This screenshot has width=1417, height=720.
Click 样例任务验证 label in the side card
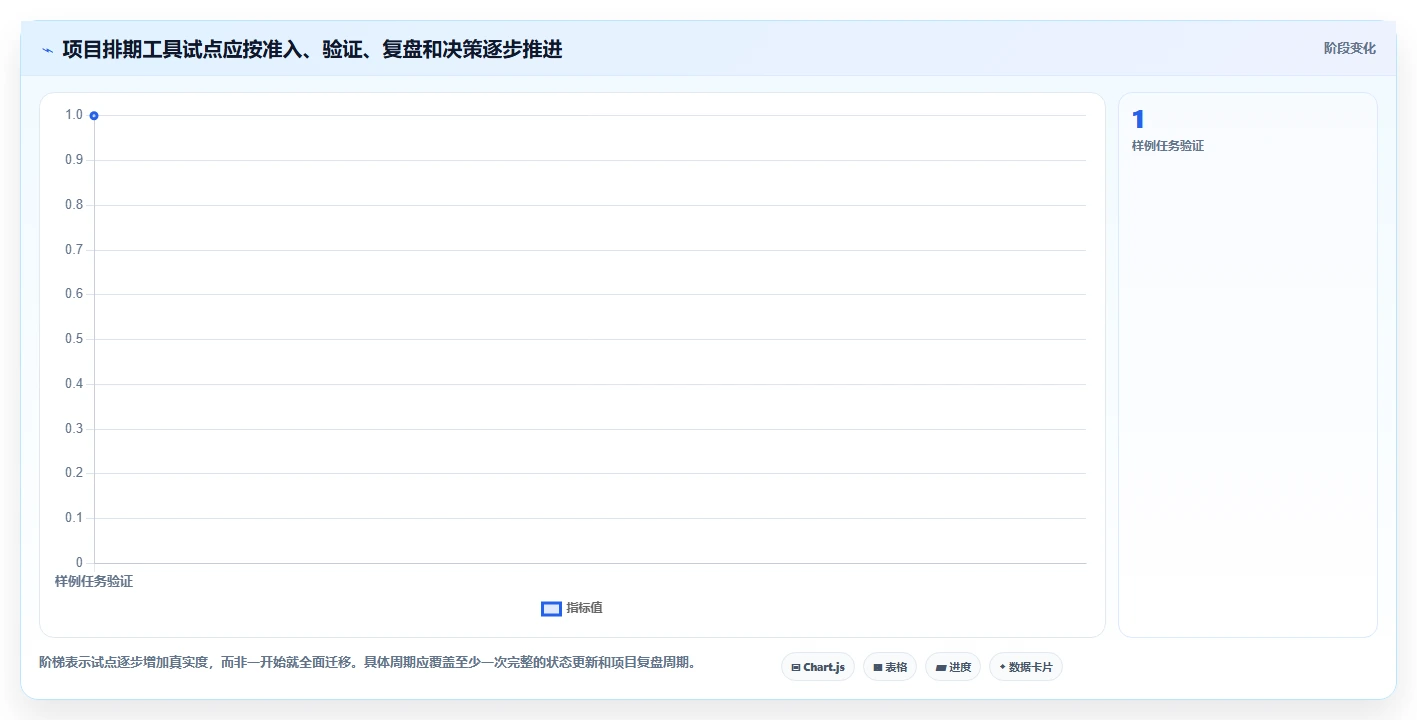pos(1167,146)
